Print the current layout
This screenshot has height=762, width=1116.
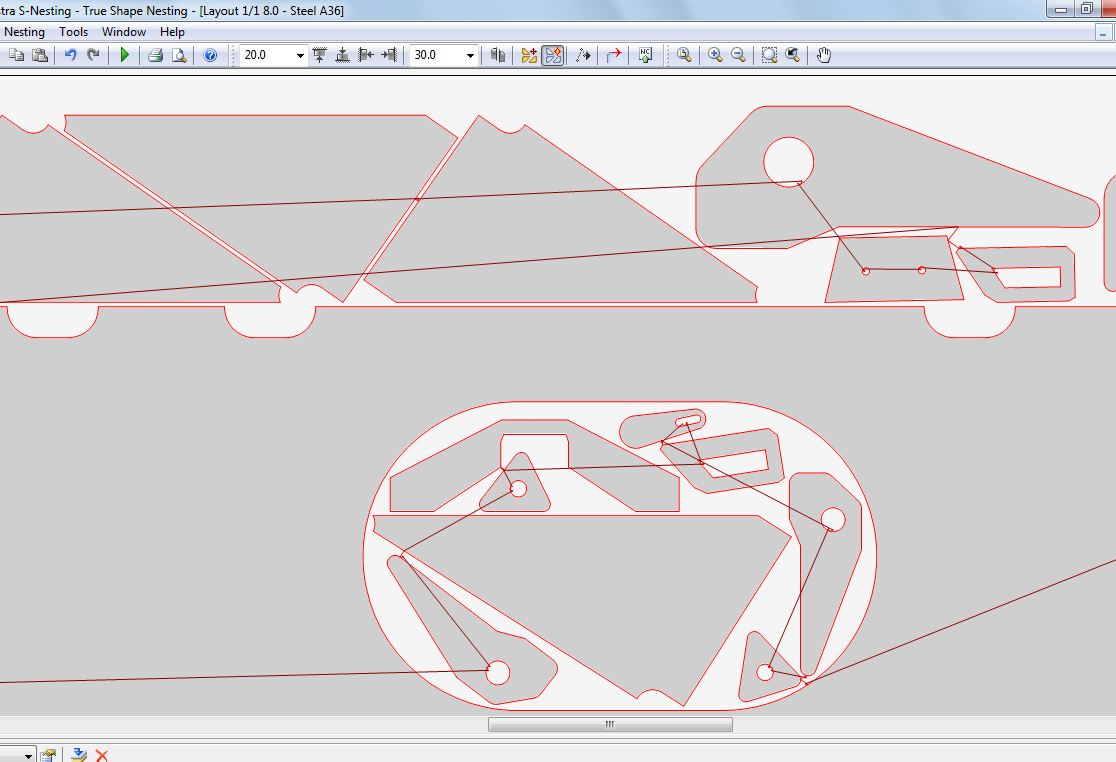155,55
